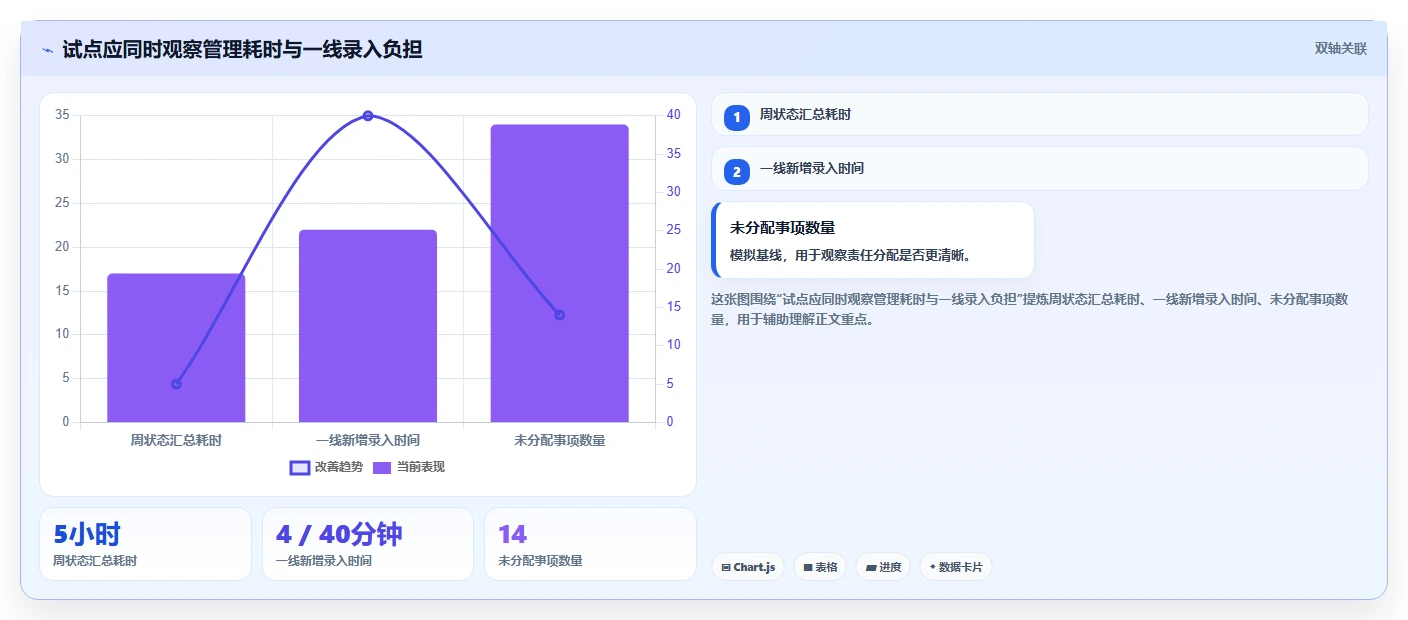Viewport: 1408px width, 620px height.
Task: Click the 进度 tag
Action: (883, 567)
